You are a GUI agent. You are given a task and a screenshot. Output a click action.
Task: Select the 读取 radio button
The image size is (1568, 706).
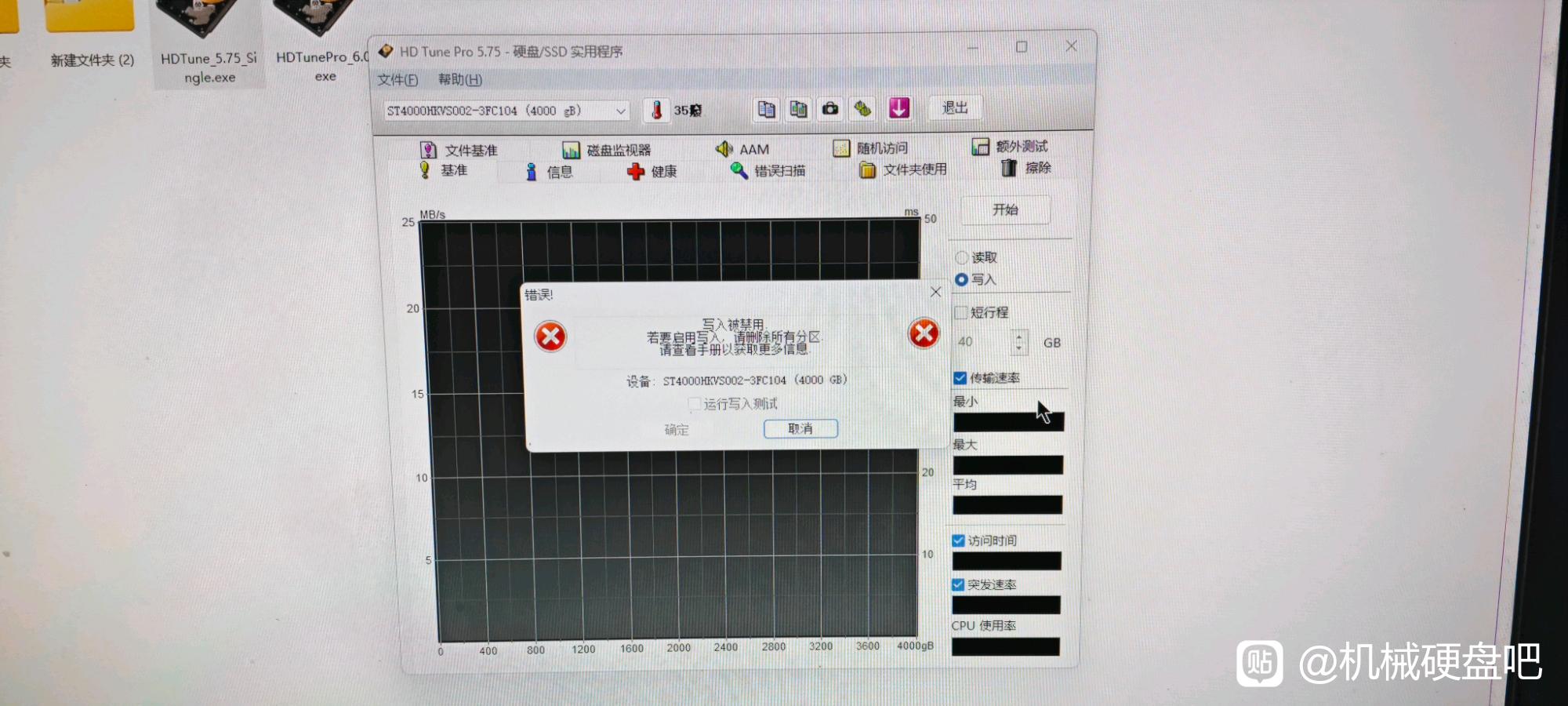pyautogui.click(x=961, y=257)
